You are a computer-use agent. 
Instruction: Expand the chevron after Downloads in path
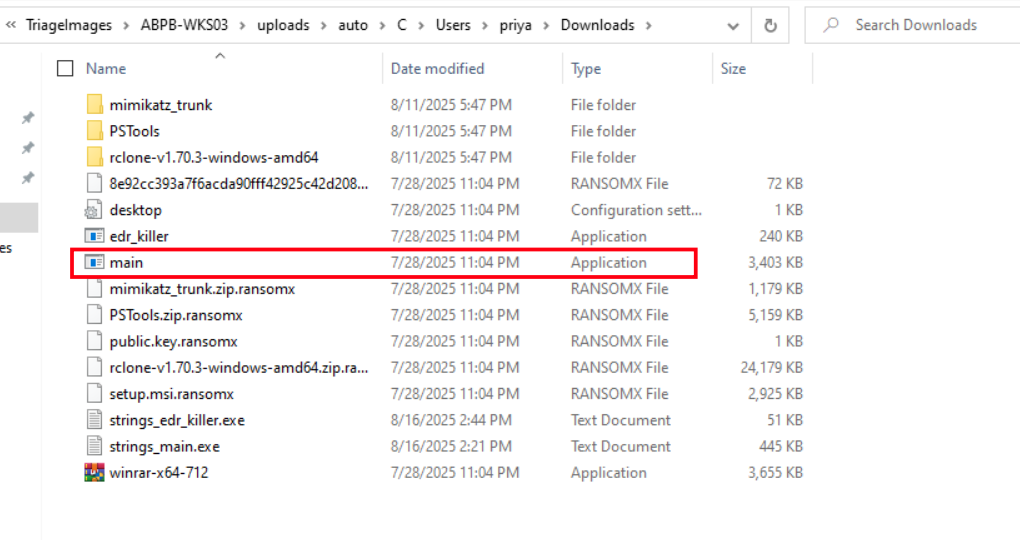tap(649, 25)
